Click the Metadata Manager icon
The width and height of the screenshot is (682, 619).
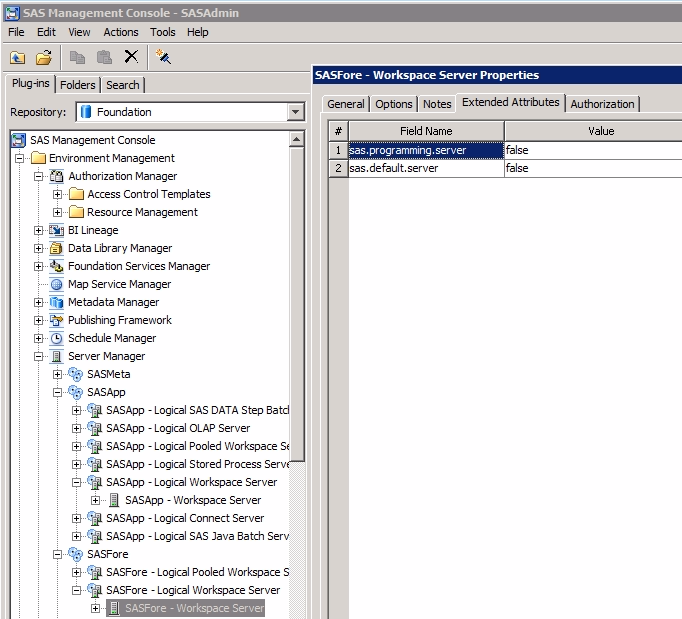coord(57,302)
